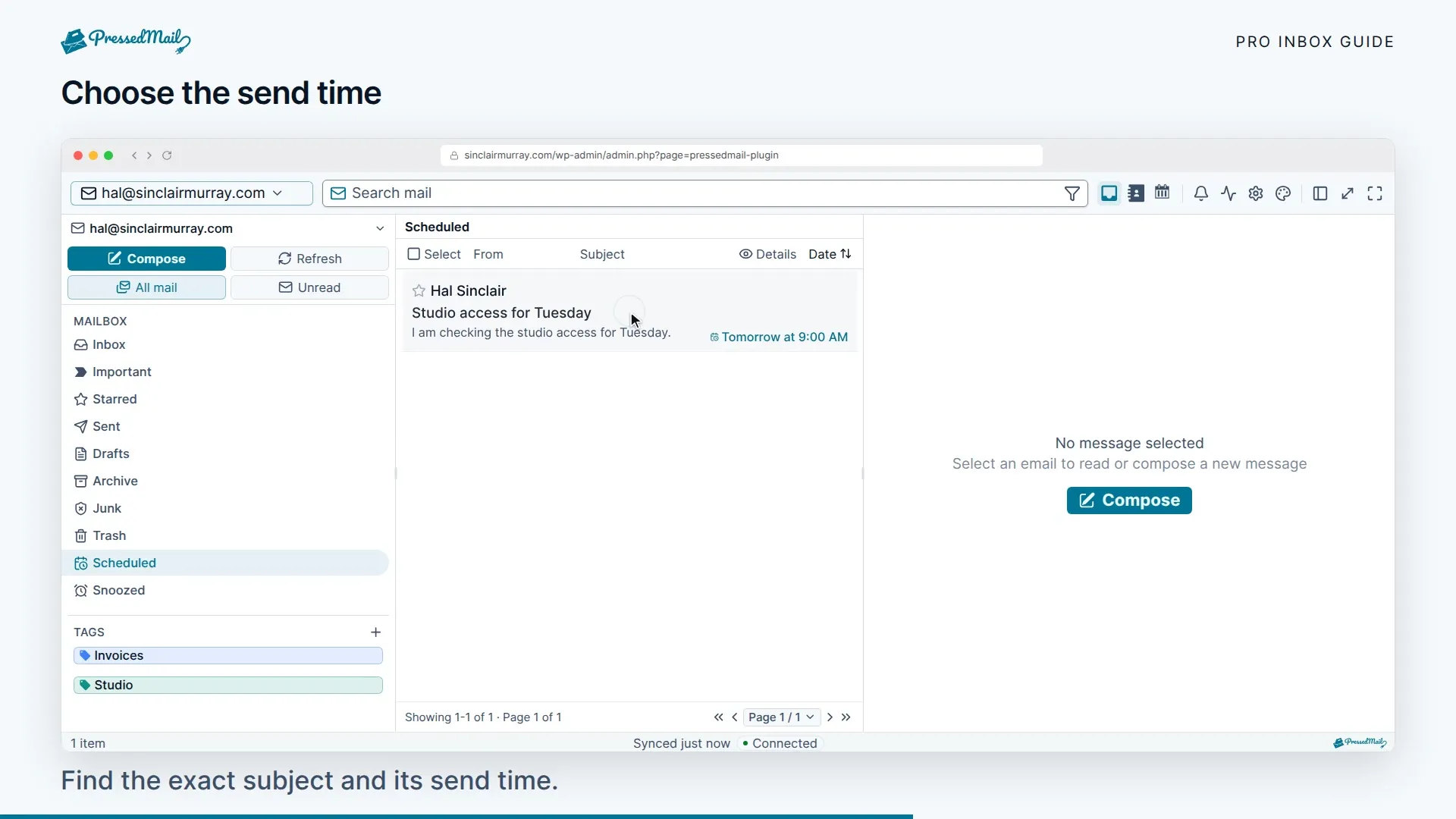Click the Tomorrow at 9:00 AM send time
Viewport: 1456px width, 819px height.
779,337
